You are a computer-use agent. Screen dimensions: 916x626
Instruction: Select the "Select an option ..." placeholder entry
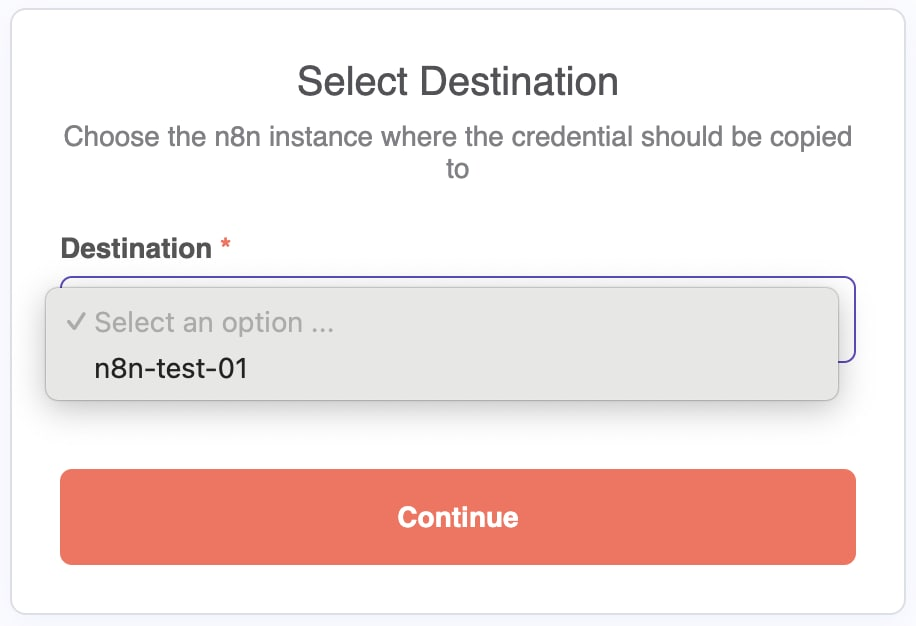tap(214, 323)
